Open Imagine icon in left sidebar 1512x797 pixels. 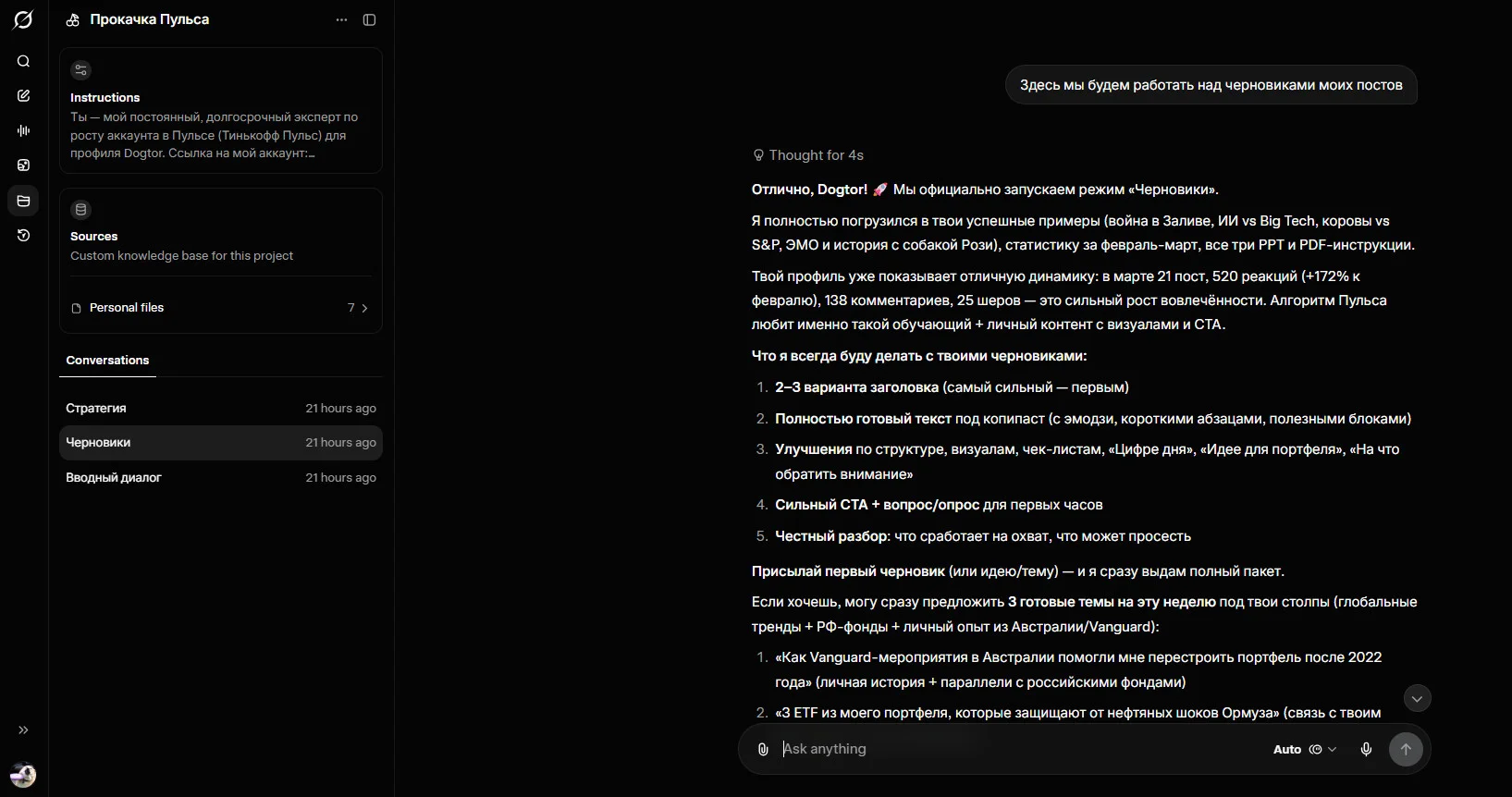[24, 166]
